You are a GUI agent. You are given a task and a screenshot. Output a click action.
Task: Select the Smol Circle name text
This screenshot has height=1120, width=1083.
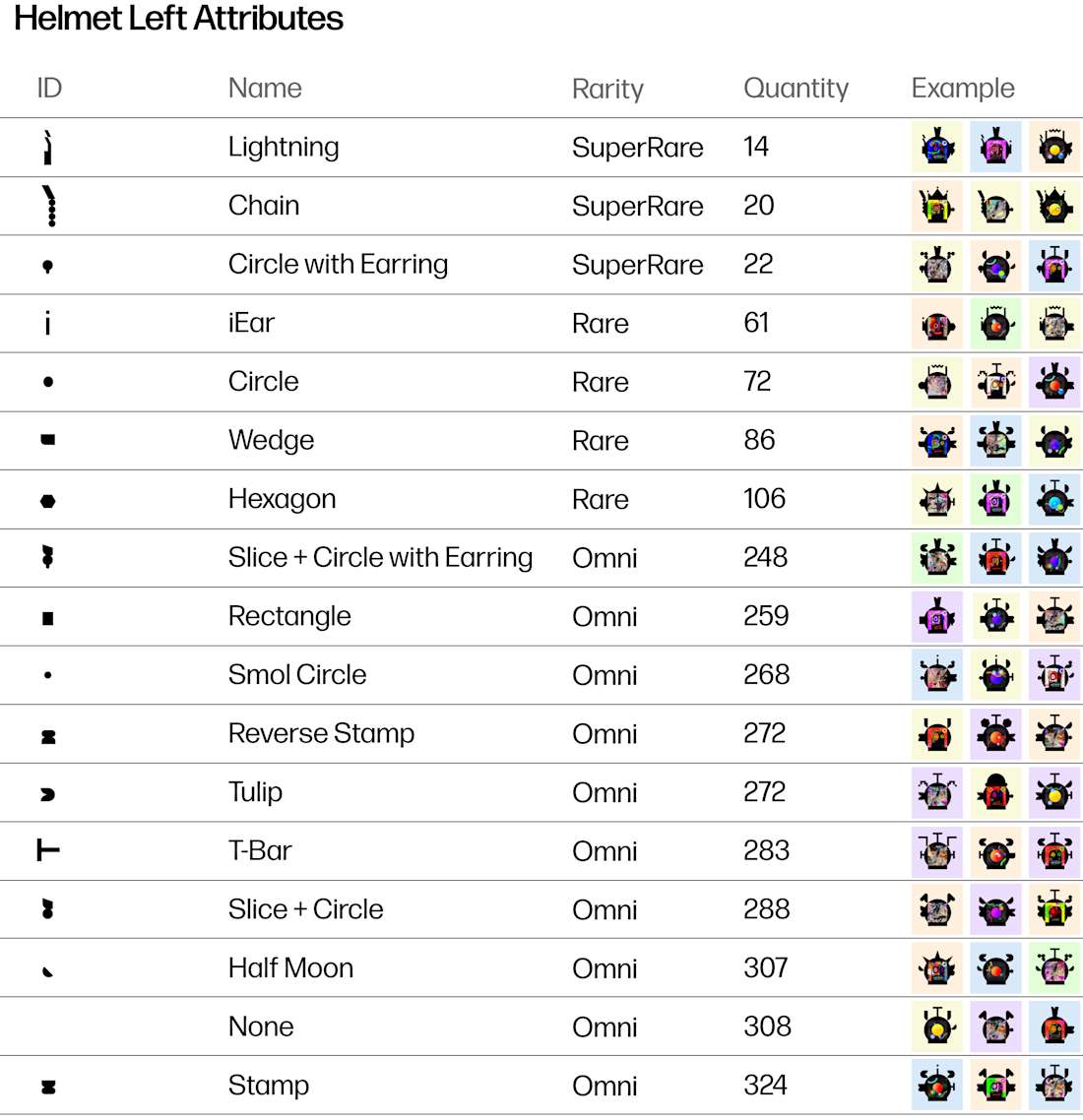[x=297, y=674]
